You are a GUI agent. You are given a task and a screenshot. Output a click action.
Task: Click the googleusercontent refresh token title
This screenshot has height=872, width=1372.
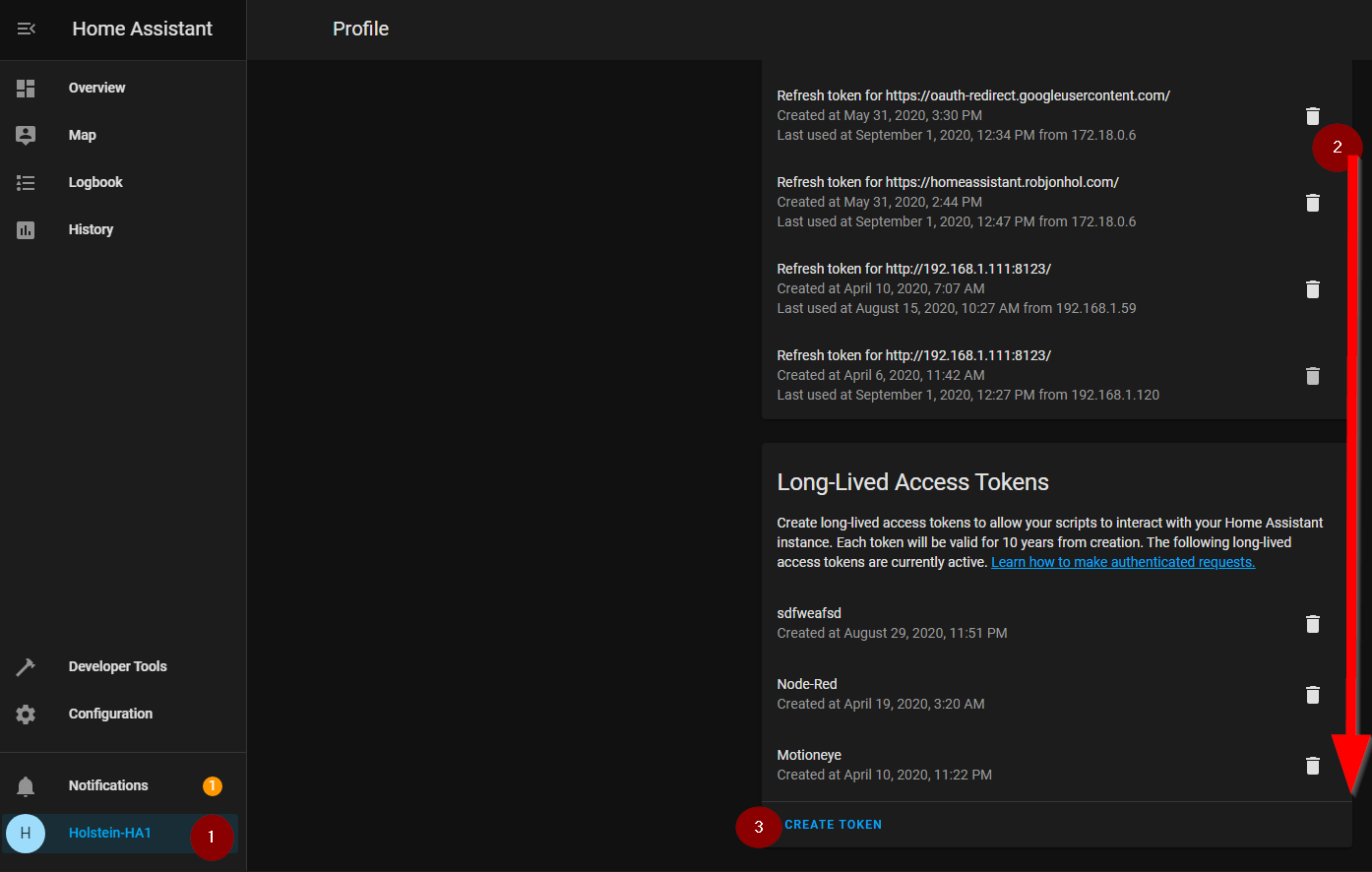click(x=973, y=95)
